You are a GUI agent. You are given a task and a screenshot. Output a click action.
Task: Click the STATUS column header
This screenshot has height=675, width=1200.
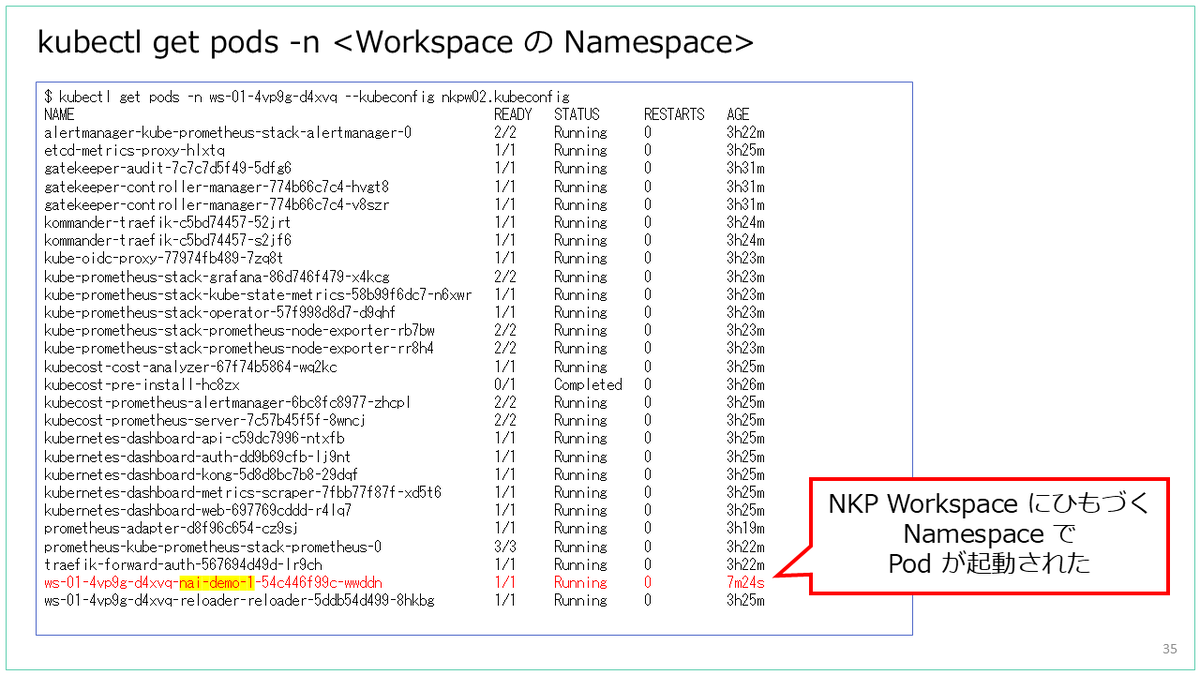click(x=577, y=115)
